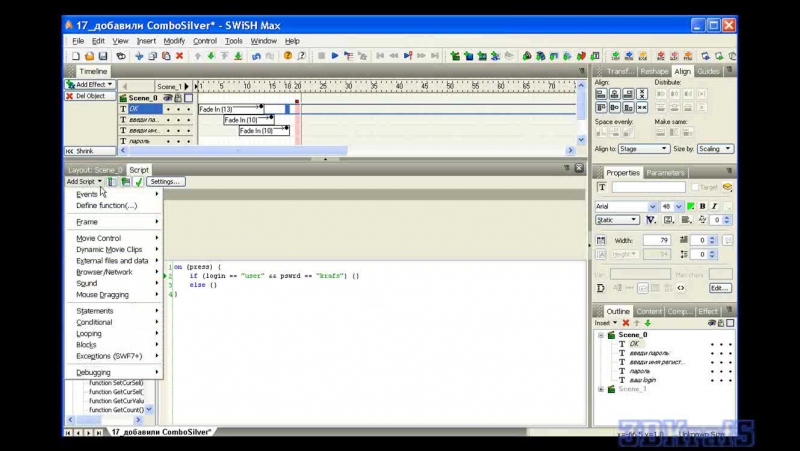800x451 pixels.
Task: Click the Align Center Horizontal icon
Action: point(615,94)
